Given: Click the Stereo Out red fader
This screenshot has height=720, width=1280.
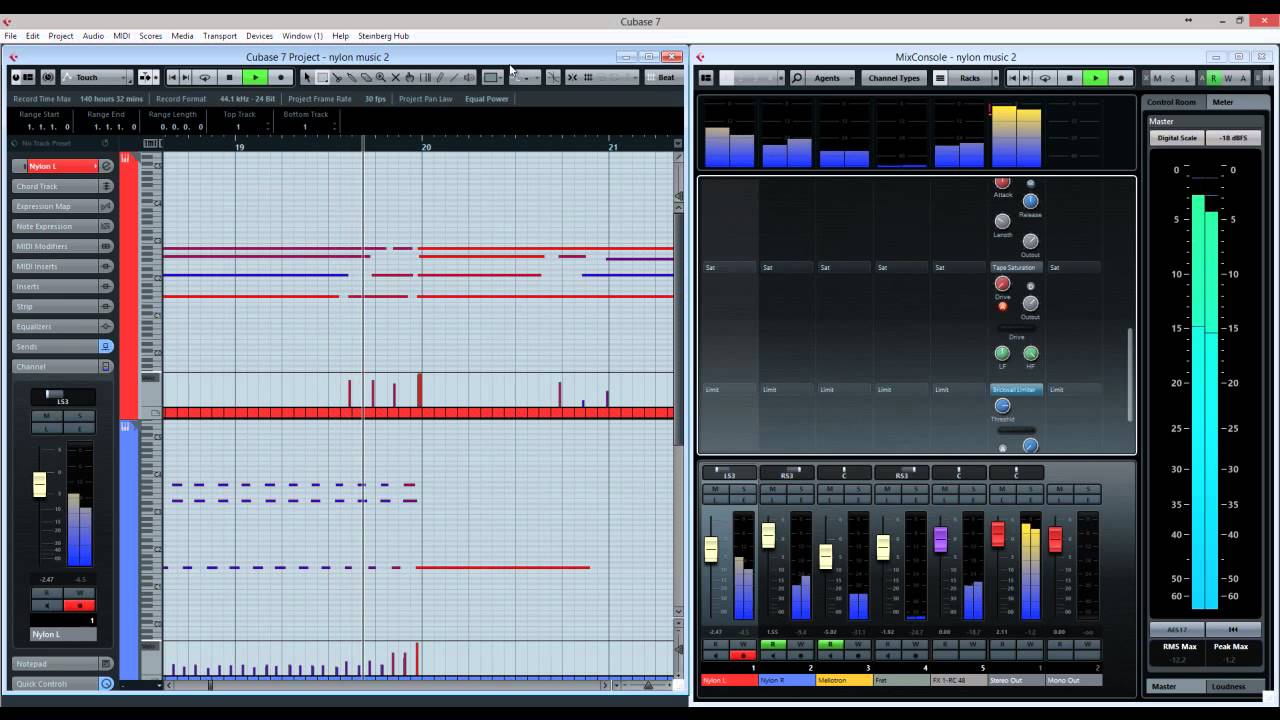Looking at the screenshot, I should pos(997,534).
